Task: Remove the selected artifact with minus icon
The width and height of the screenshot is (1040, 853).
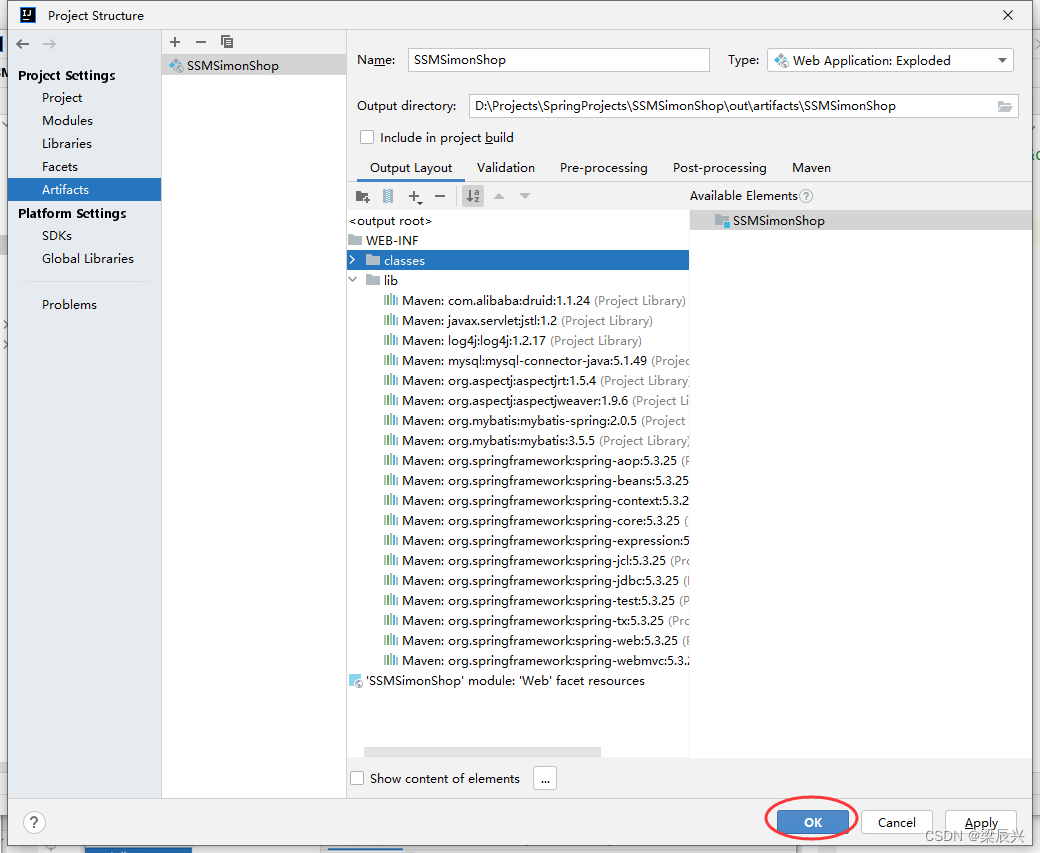Action: tap(201, 42)
